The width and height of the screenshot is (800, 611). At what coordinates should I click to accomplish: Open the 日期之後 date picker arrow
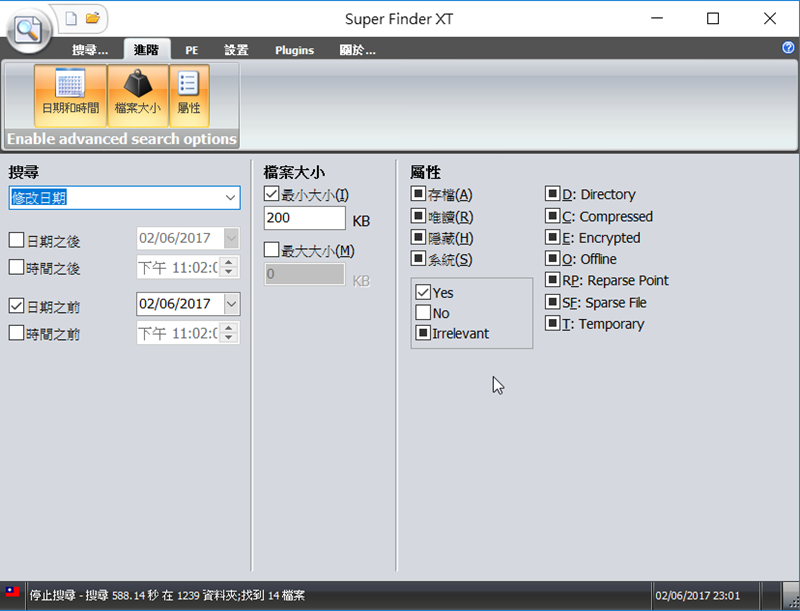tap(231, 238)
